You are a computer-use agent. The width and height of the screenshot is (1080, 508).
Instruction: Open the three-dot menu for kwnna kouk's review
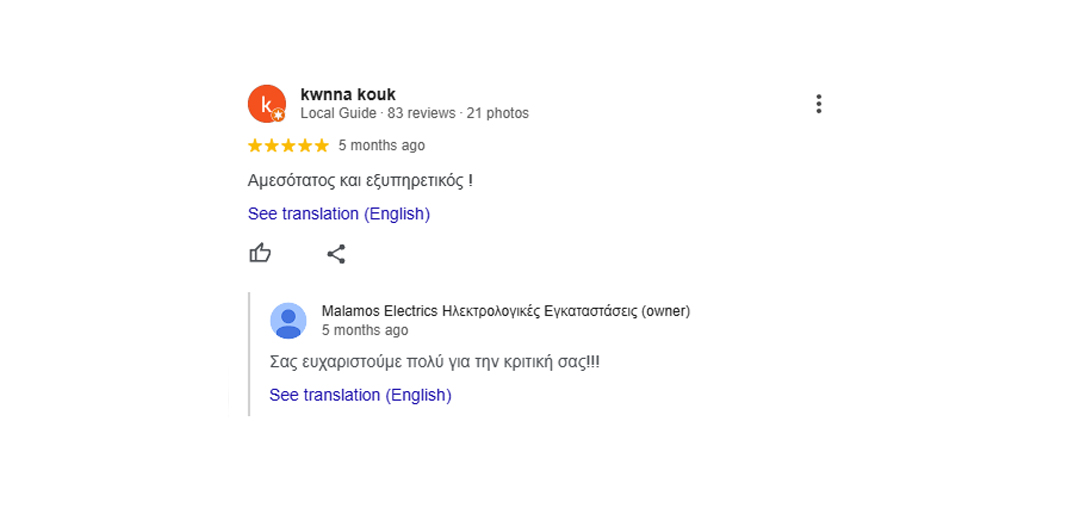point(818,104)
